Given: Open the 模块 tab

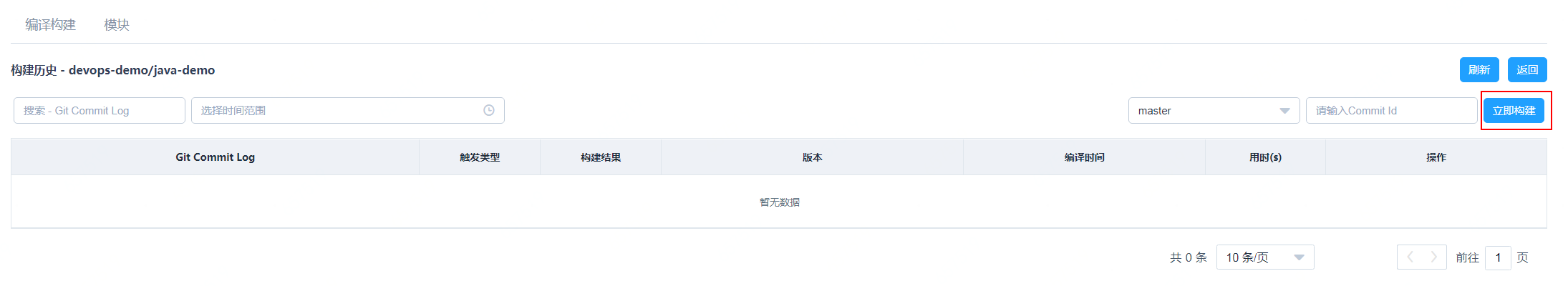Looking at the screenshot, I should click(117, 25).
